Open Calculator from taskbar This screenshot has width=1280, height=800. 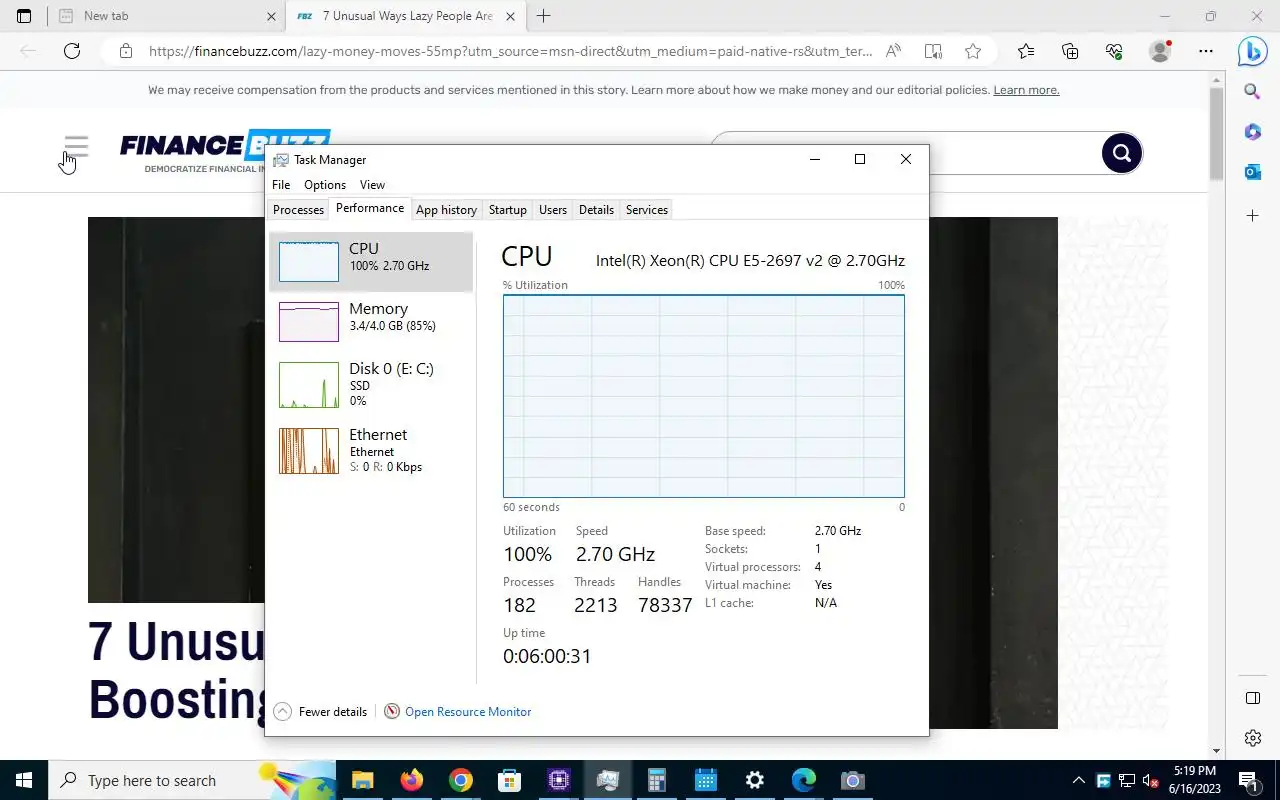pyautogui.click(x=657, y=780)
